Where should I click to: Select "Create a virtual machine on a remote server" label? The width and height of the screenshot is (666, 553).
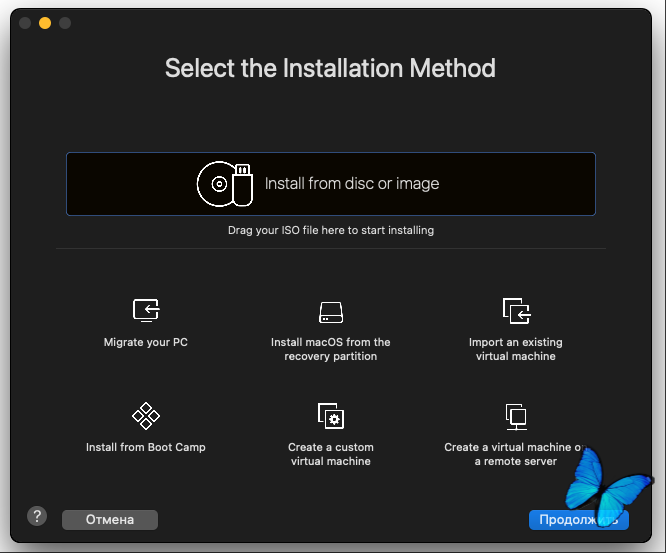tap(512, 454)
